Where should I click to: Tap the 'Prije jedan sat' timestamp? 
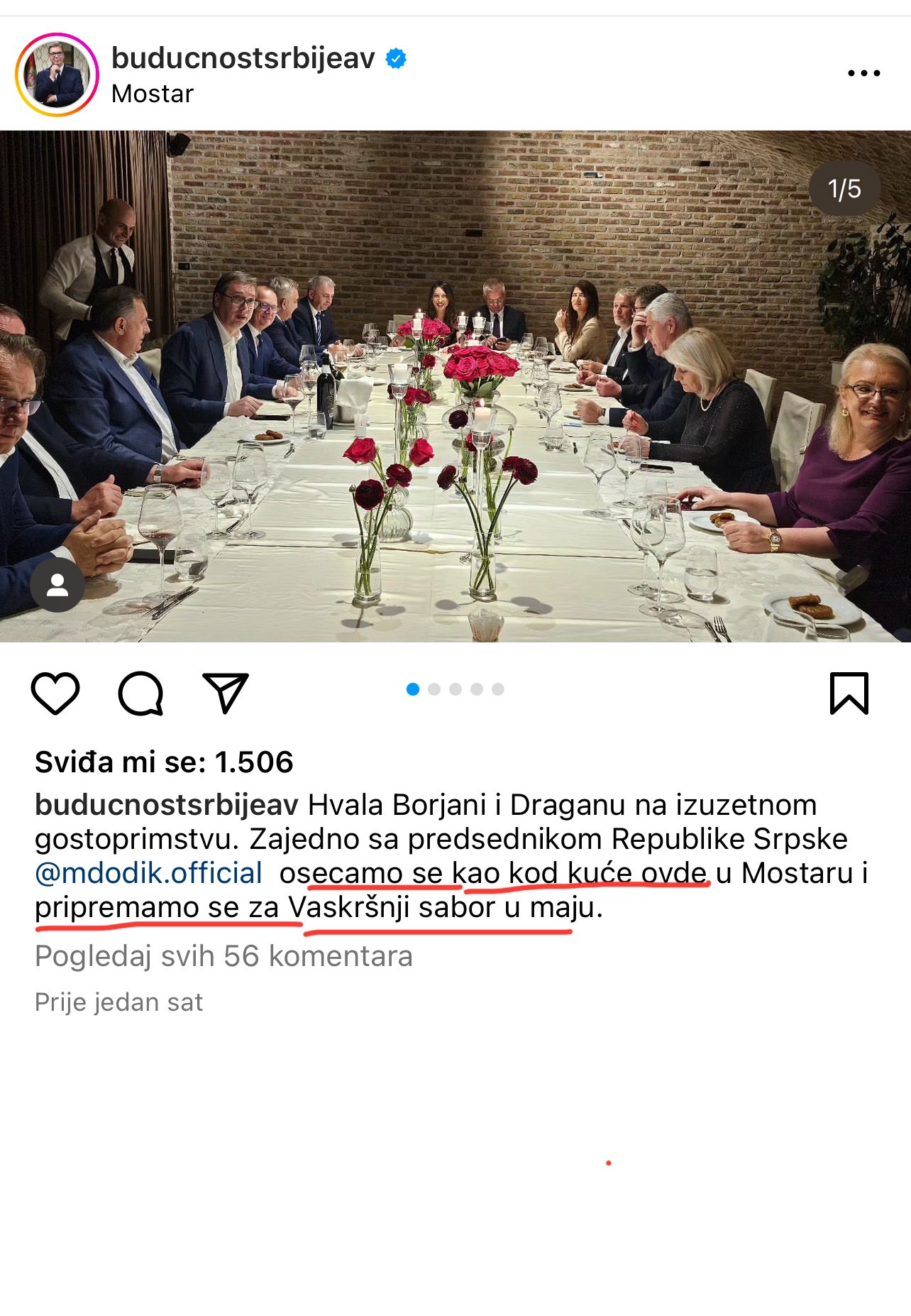pyautogui.click(x=118, y=1002)
